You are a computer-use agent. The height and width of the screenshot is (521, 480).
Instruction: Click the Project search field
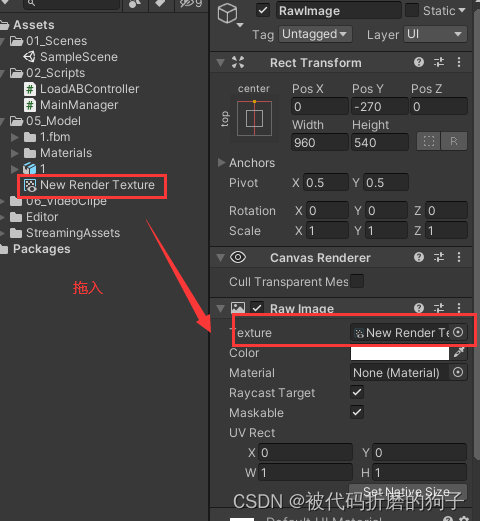pos(72,3)
